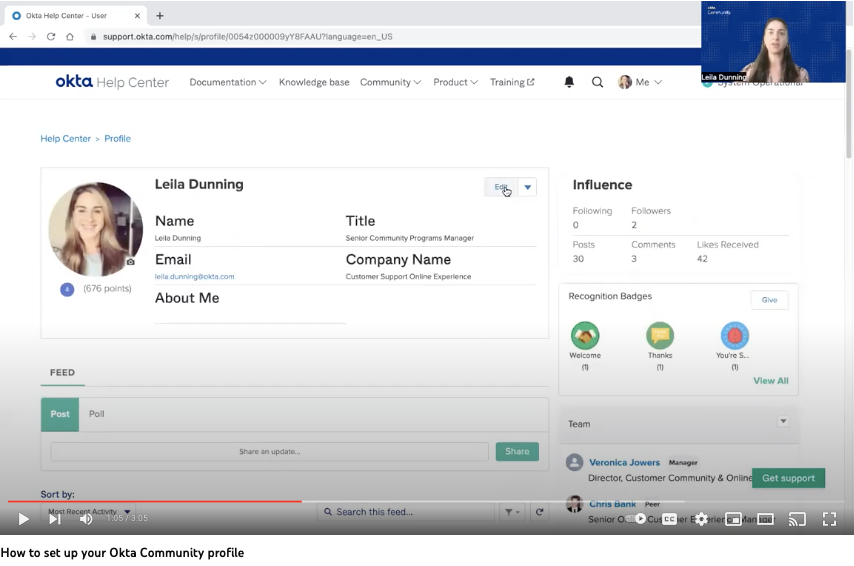Click Edit profile button
Viewport: 854px width, 566px height.
(501, 187)
